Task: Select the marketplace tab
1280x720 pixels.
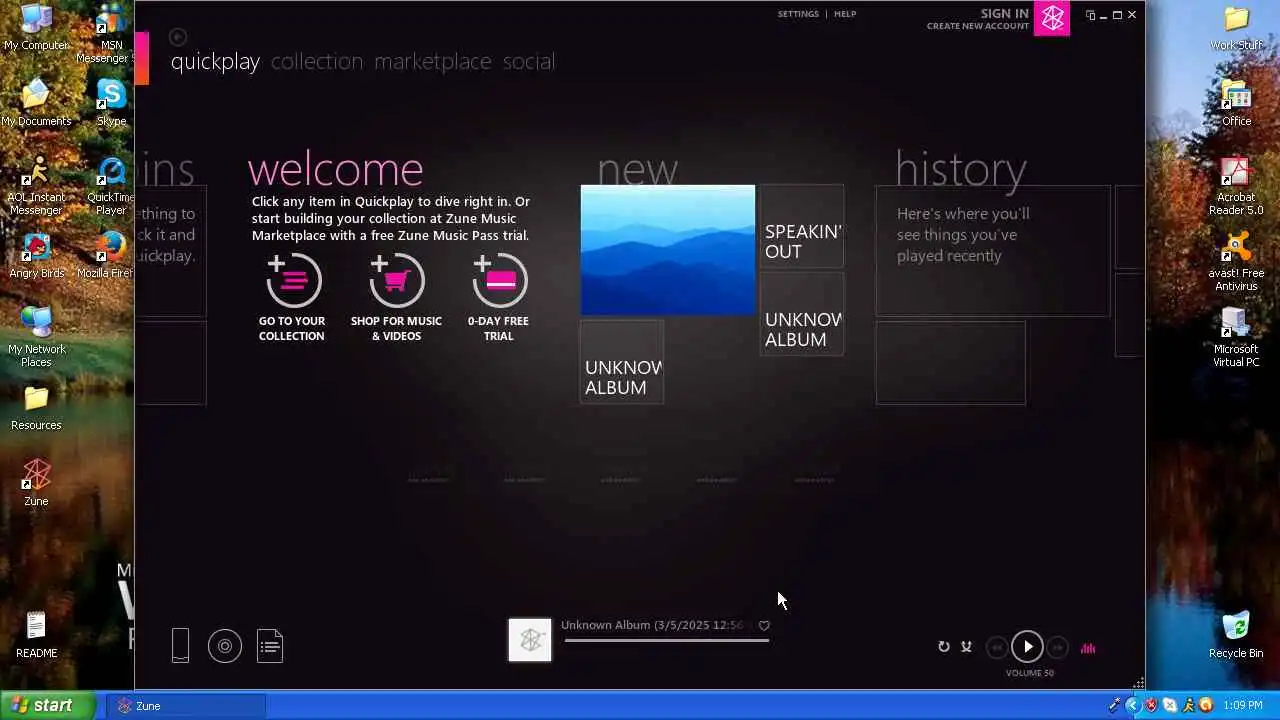Action: click(433, 62)
